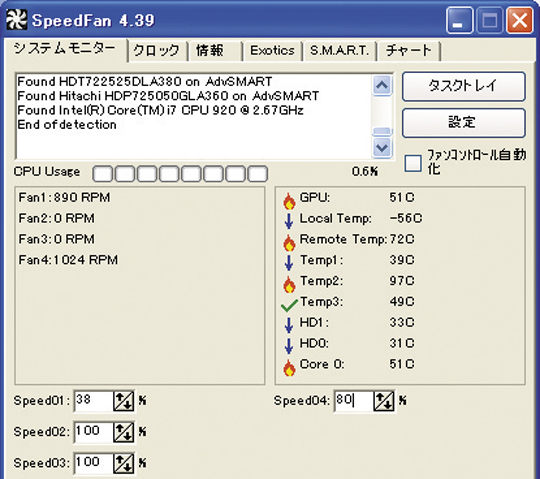
Task: Click the flame icon beside Temp2
Action: point(289,284)
